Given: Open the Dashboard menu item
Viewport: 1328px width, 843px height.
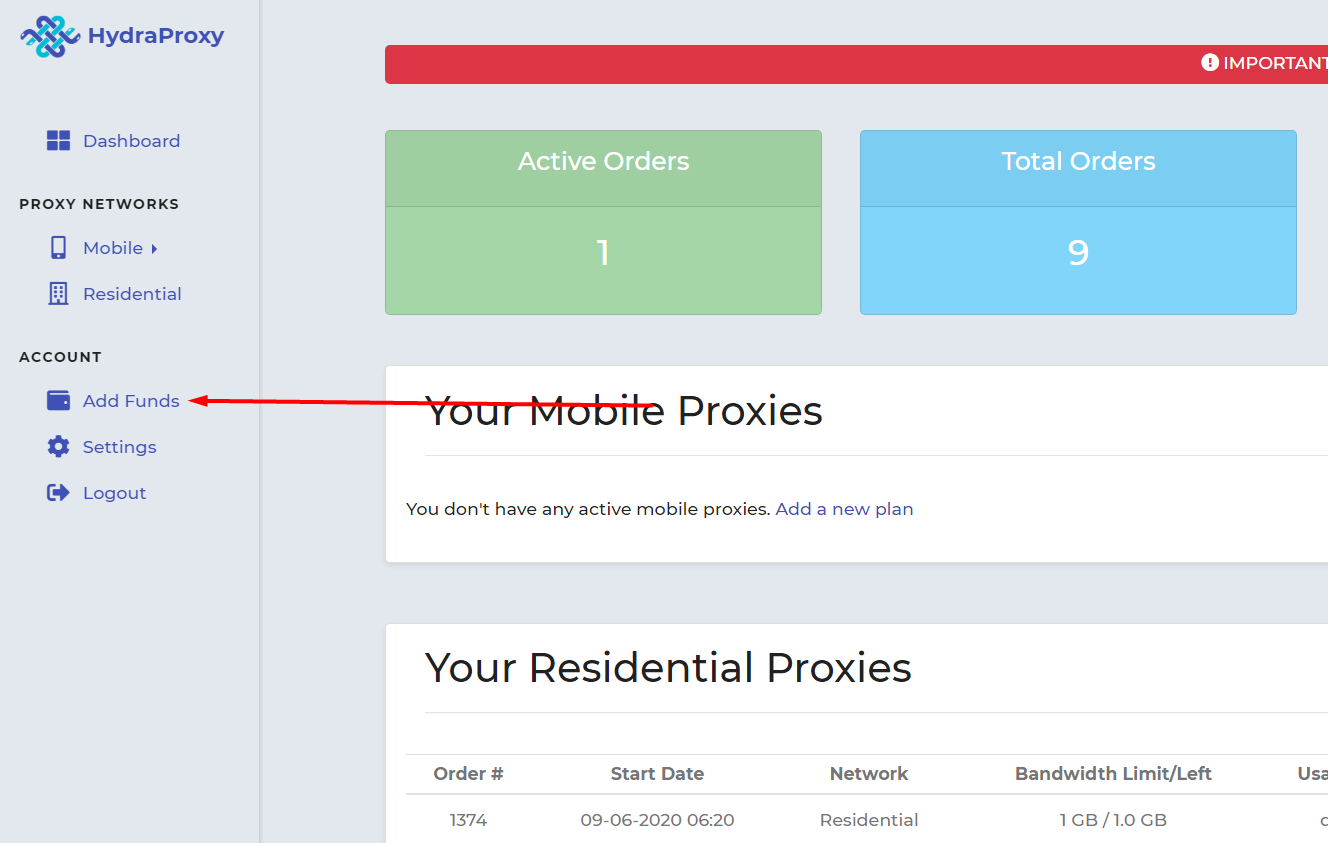Looking at the screenshot, I should 131,141.
